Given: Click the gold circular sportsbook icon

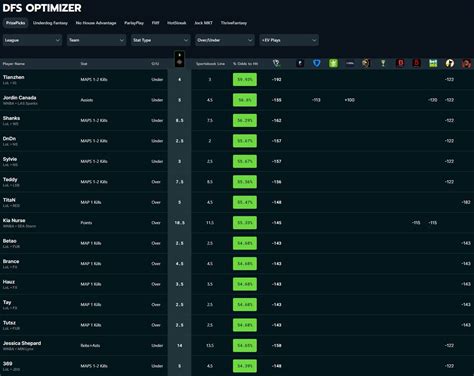Looking at the screenshot, I should click(x=366, y=63).
